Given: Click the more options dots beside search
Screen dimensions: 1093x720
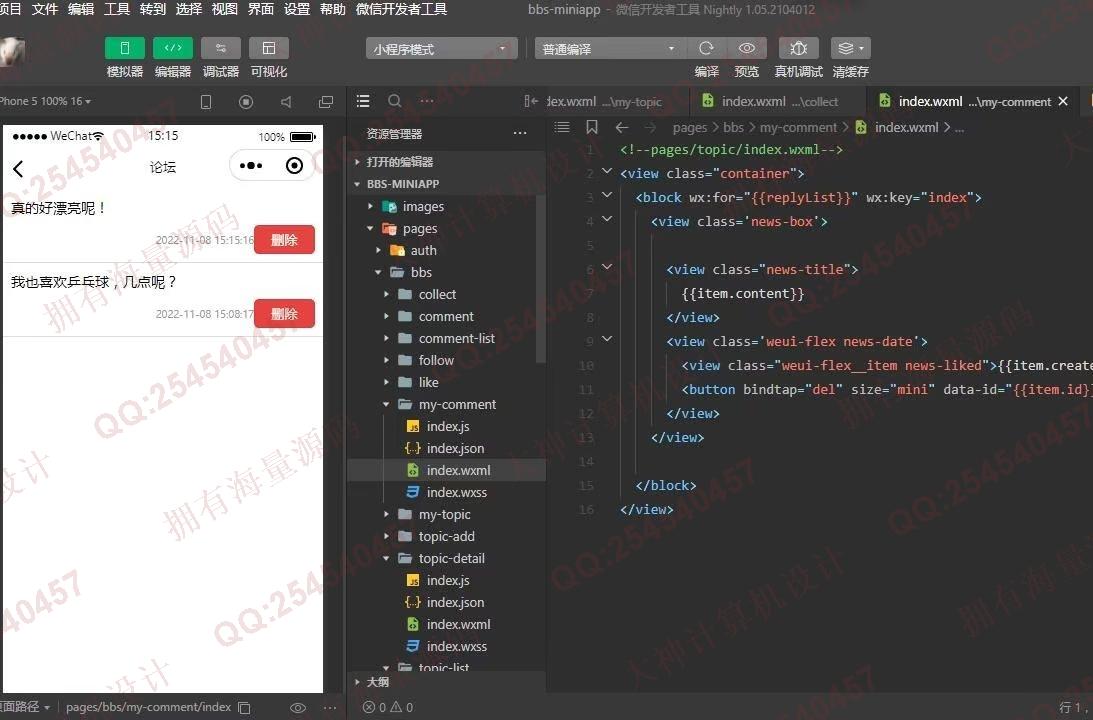Looking at the screenshot, I should point(427,101).
